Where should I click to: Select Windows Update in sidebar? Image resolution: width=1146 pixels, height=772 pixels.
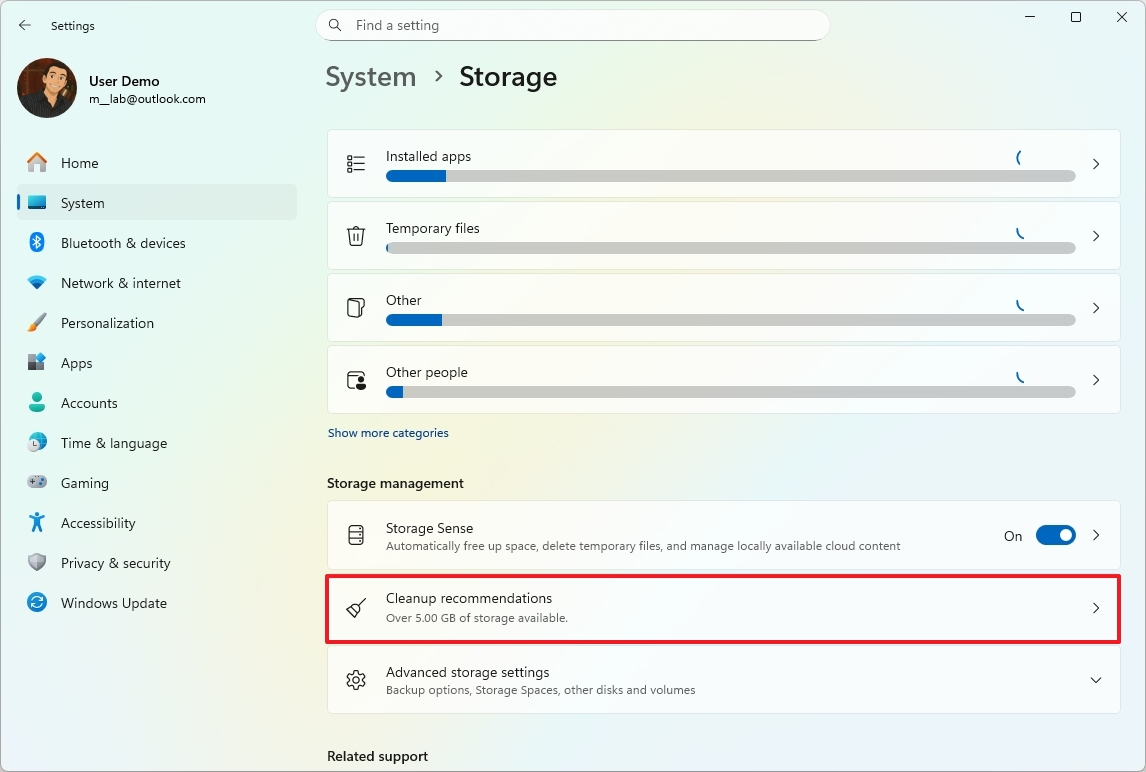pyautogui.click(x=113, y=603)
